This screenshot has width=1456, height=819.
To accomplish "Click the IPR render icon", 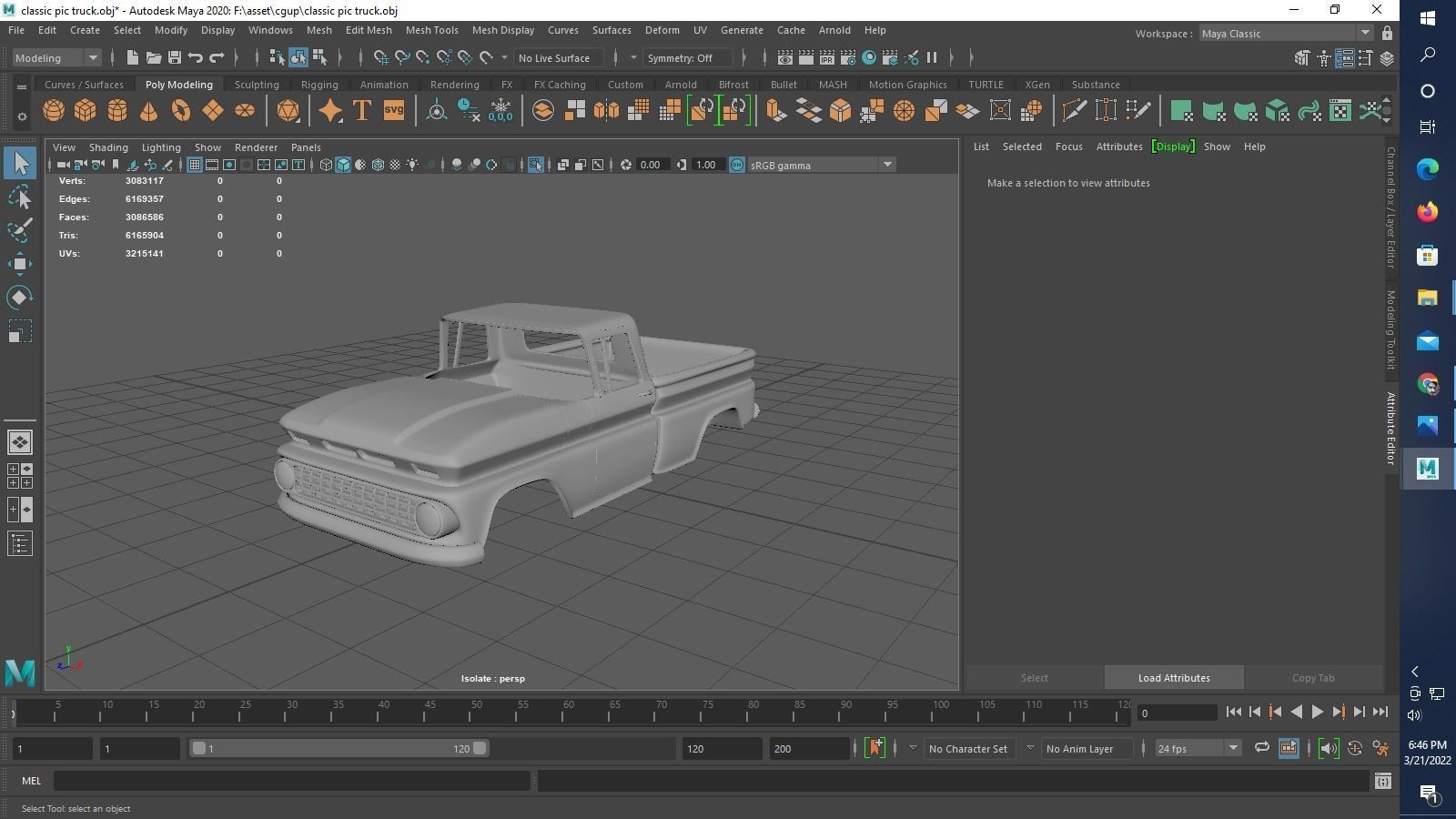I will (x=827, y=57).
